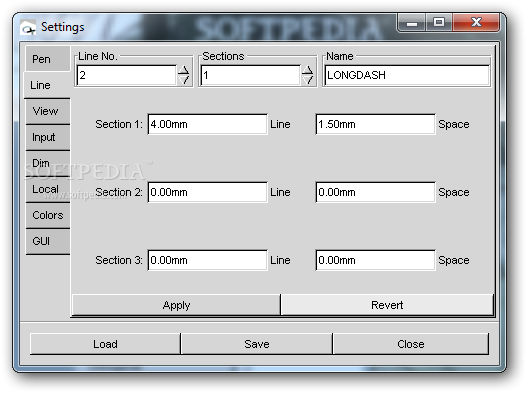Switch to the Colors tab
The image size is (527, 393).
(48, 215)
